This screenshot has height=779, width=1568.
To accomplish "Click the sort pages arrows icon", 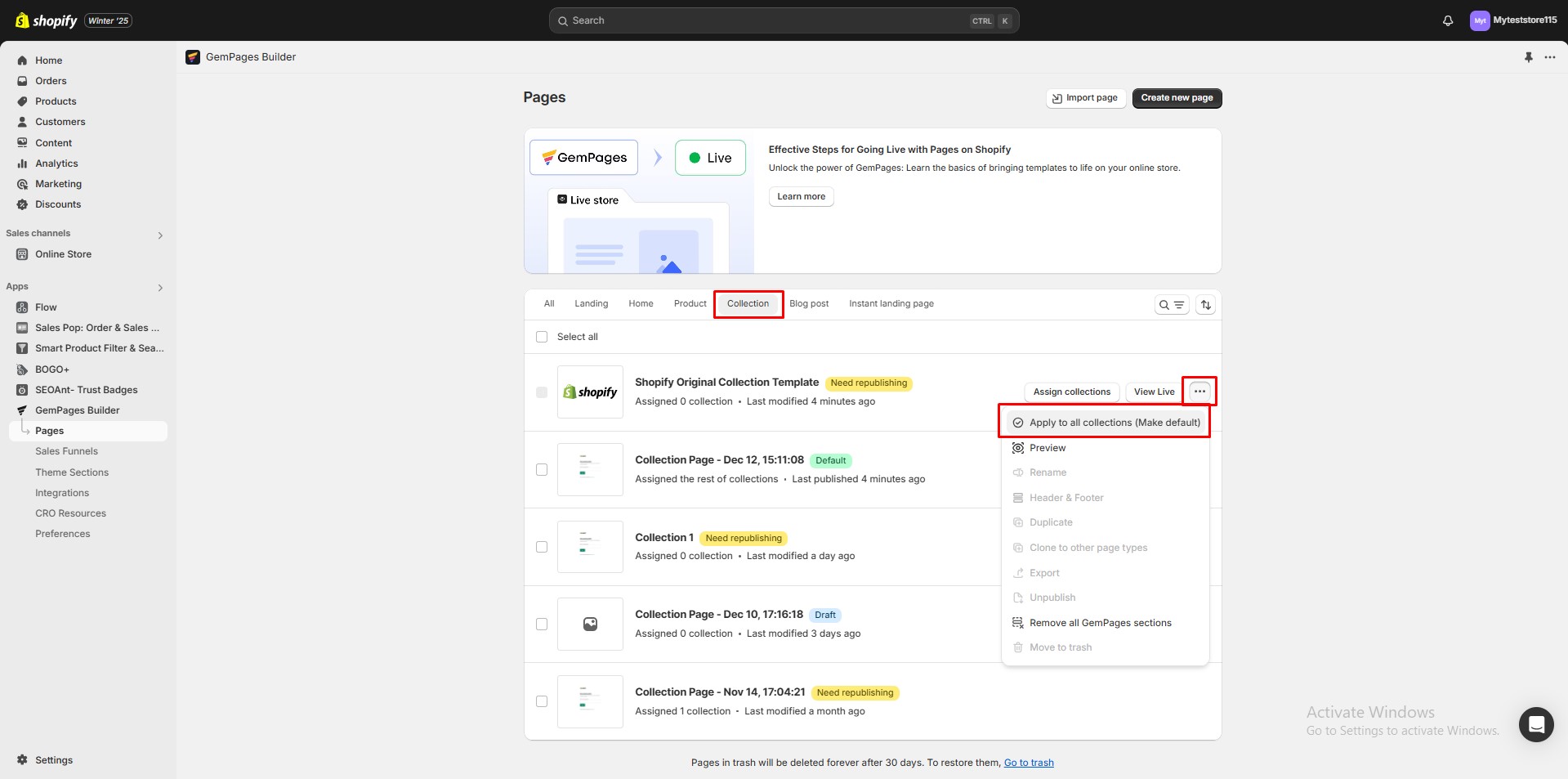I will 1205,305.
